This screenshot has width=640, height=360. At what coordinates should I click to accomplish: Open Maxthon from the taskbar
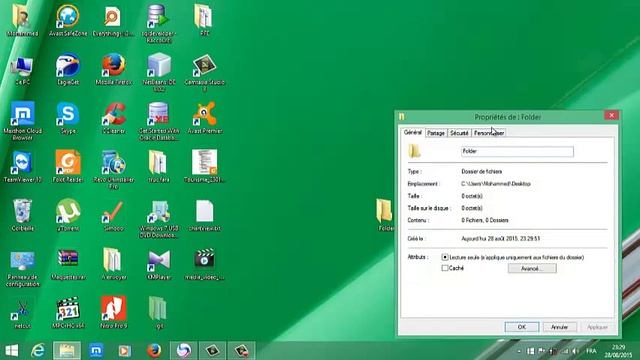(x=96, y=351)
